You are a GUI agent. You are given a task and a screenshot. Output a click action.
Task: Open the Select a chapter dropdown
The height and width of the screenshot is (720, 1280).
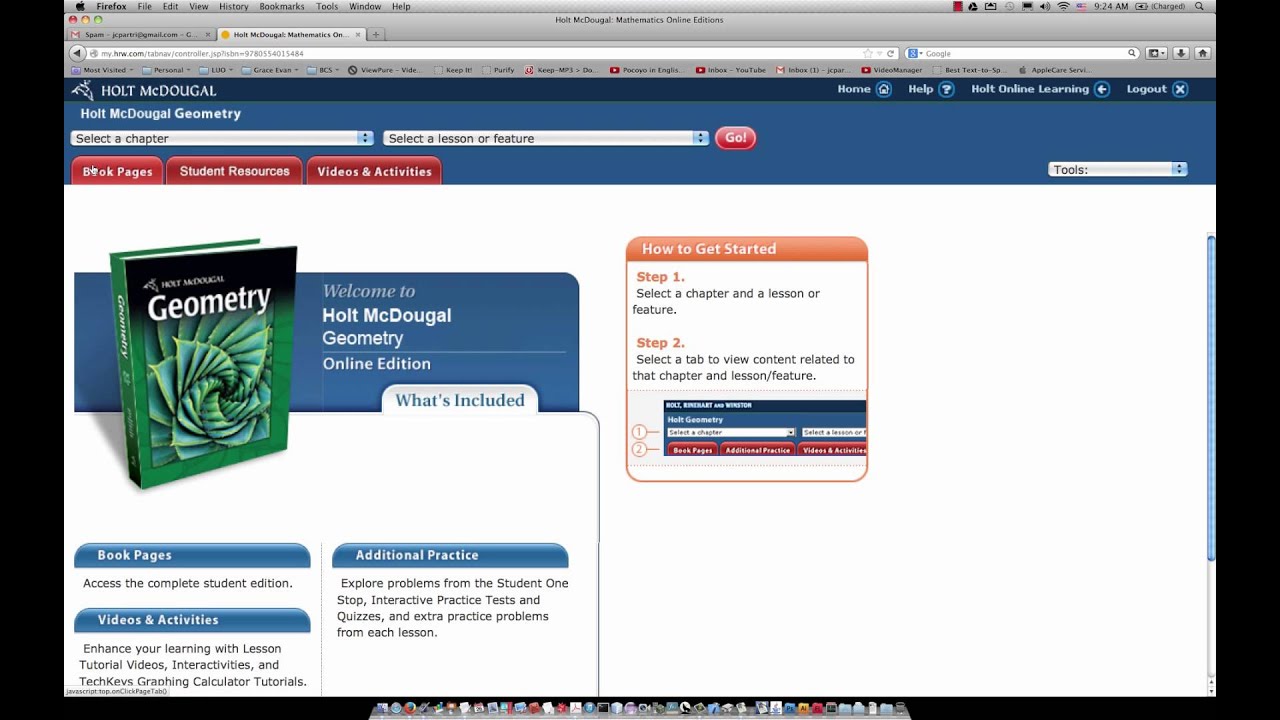222,138
